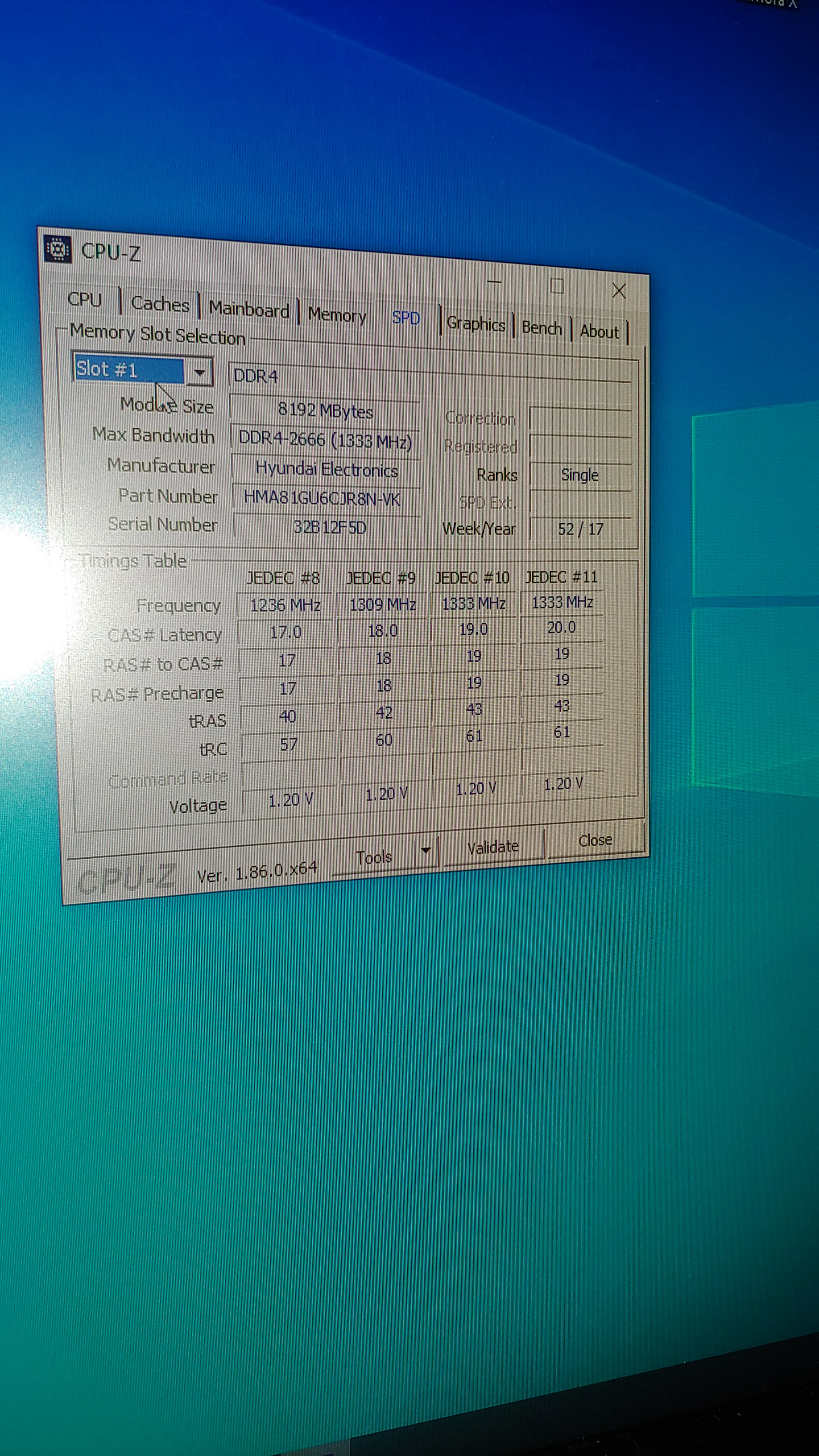
Task: Click the tRAS value 40
Action: (287, 717)
